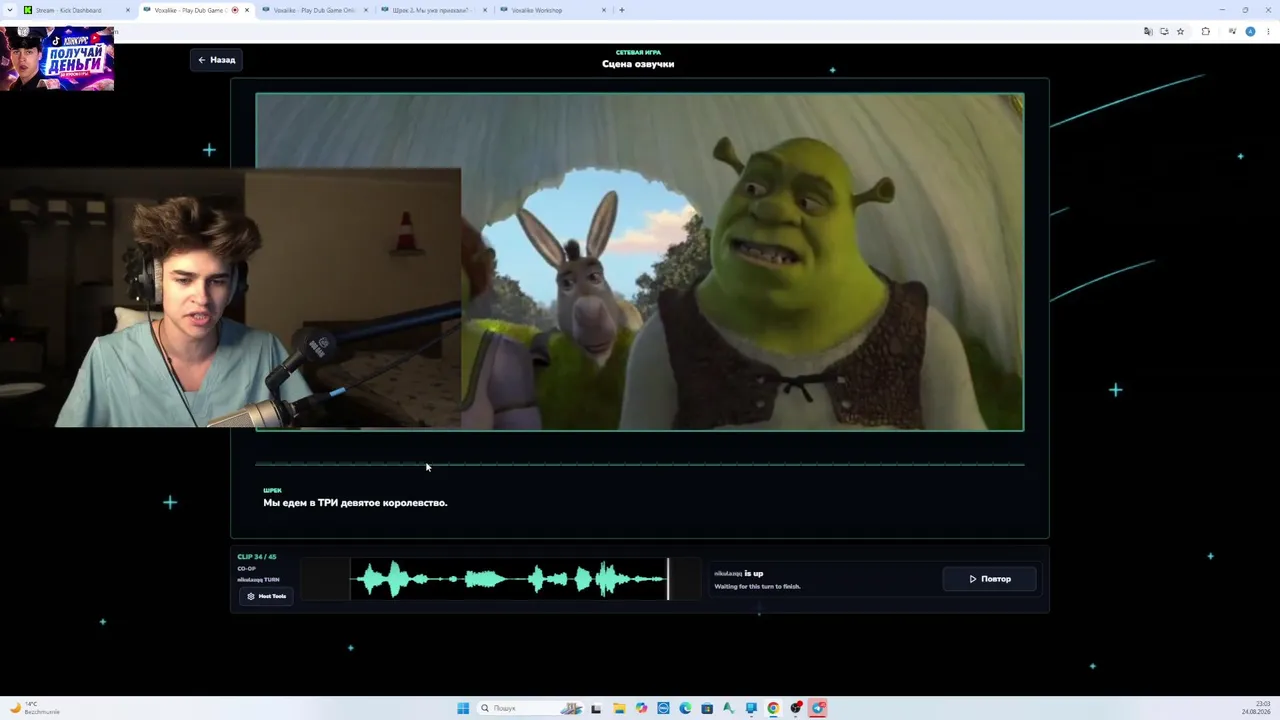
Task: Click the green audio waveform
Action: coord(511,579)
